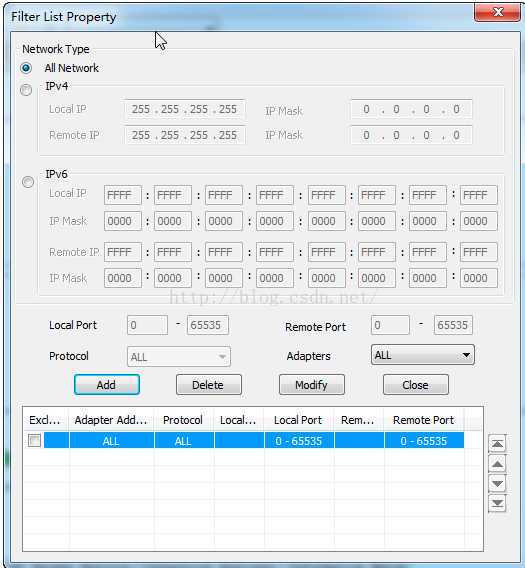The height and width of the screenshot is (568, 525).
Task: Select local port 0 - 65535 cell
Action: 299,440
